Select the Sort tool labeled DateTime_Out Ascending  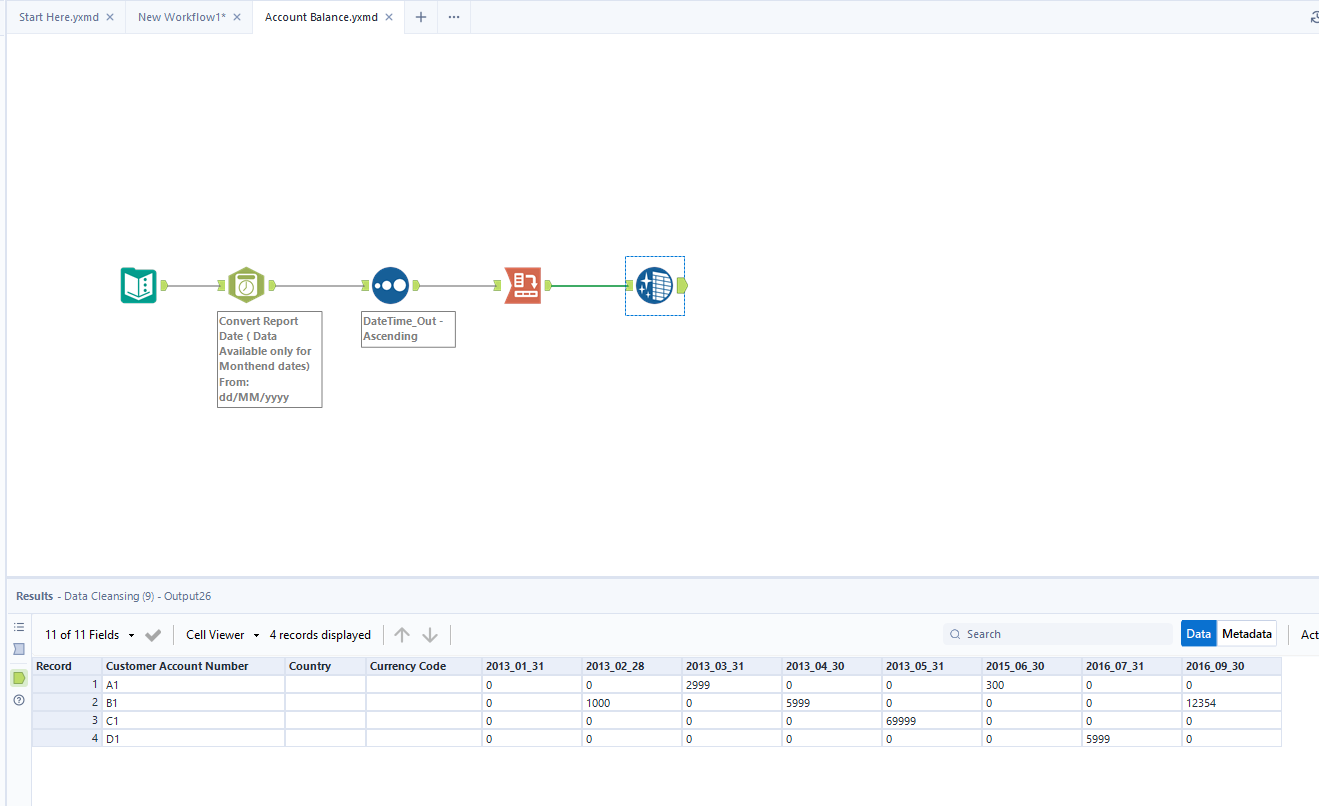(390, 285)
